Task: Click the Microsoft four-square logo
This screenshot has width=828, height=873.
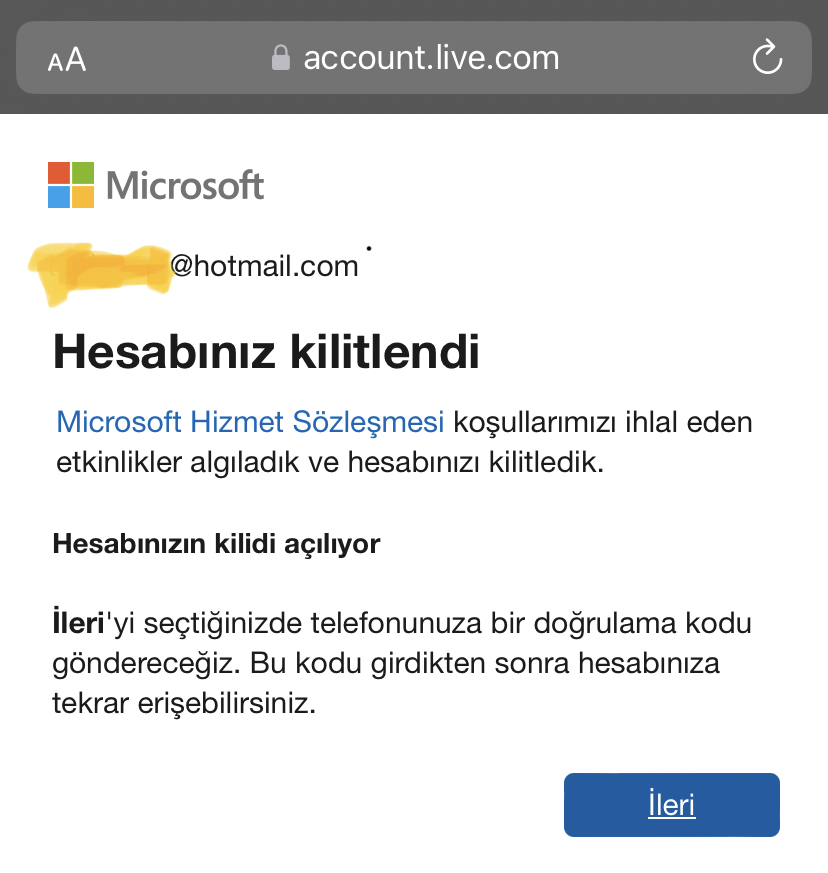Action: click(71, 185)
